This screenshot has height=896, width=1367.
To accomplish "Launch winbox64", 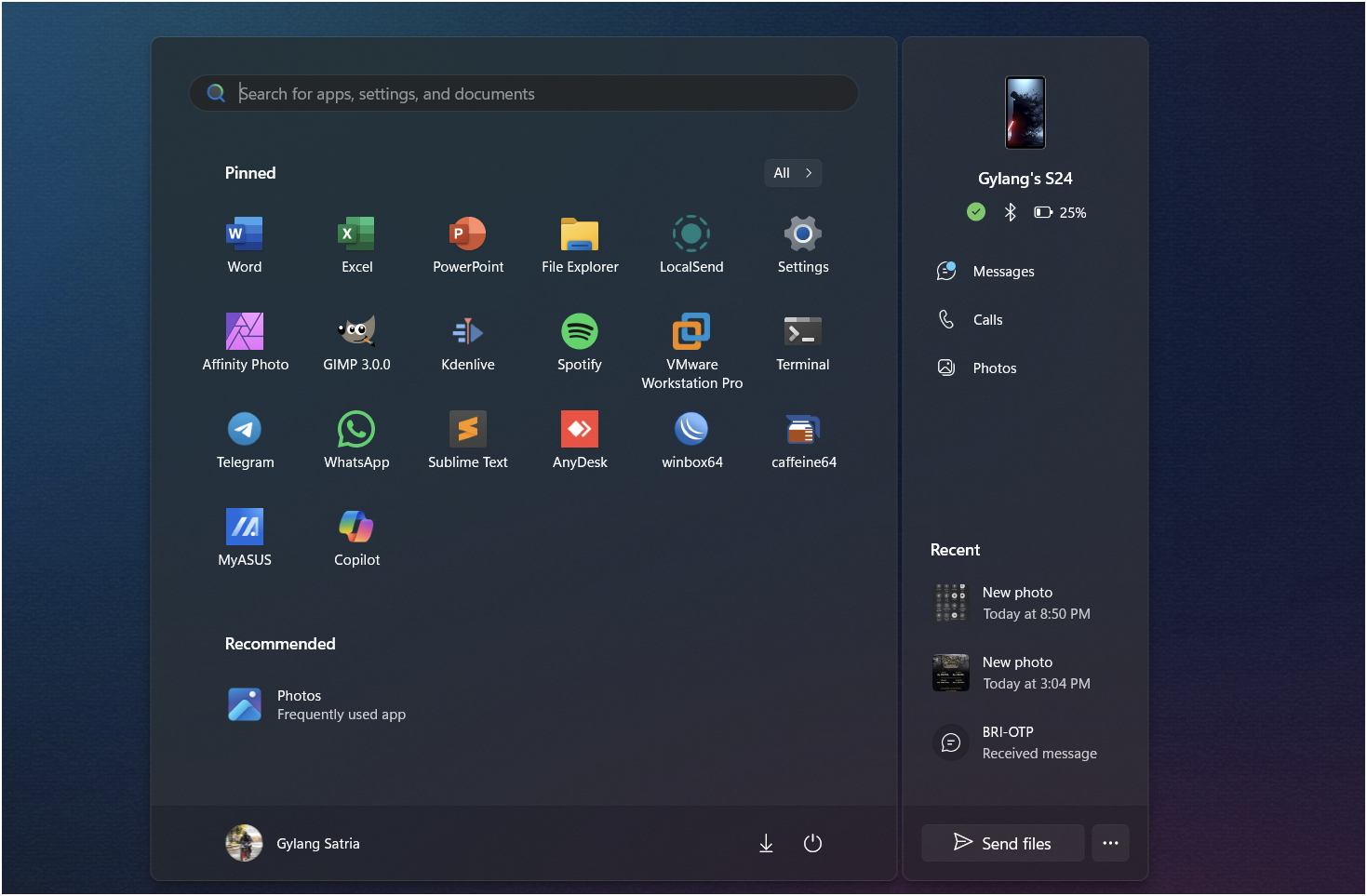I will point(691,440).
